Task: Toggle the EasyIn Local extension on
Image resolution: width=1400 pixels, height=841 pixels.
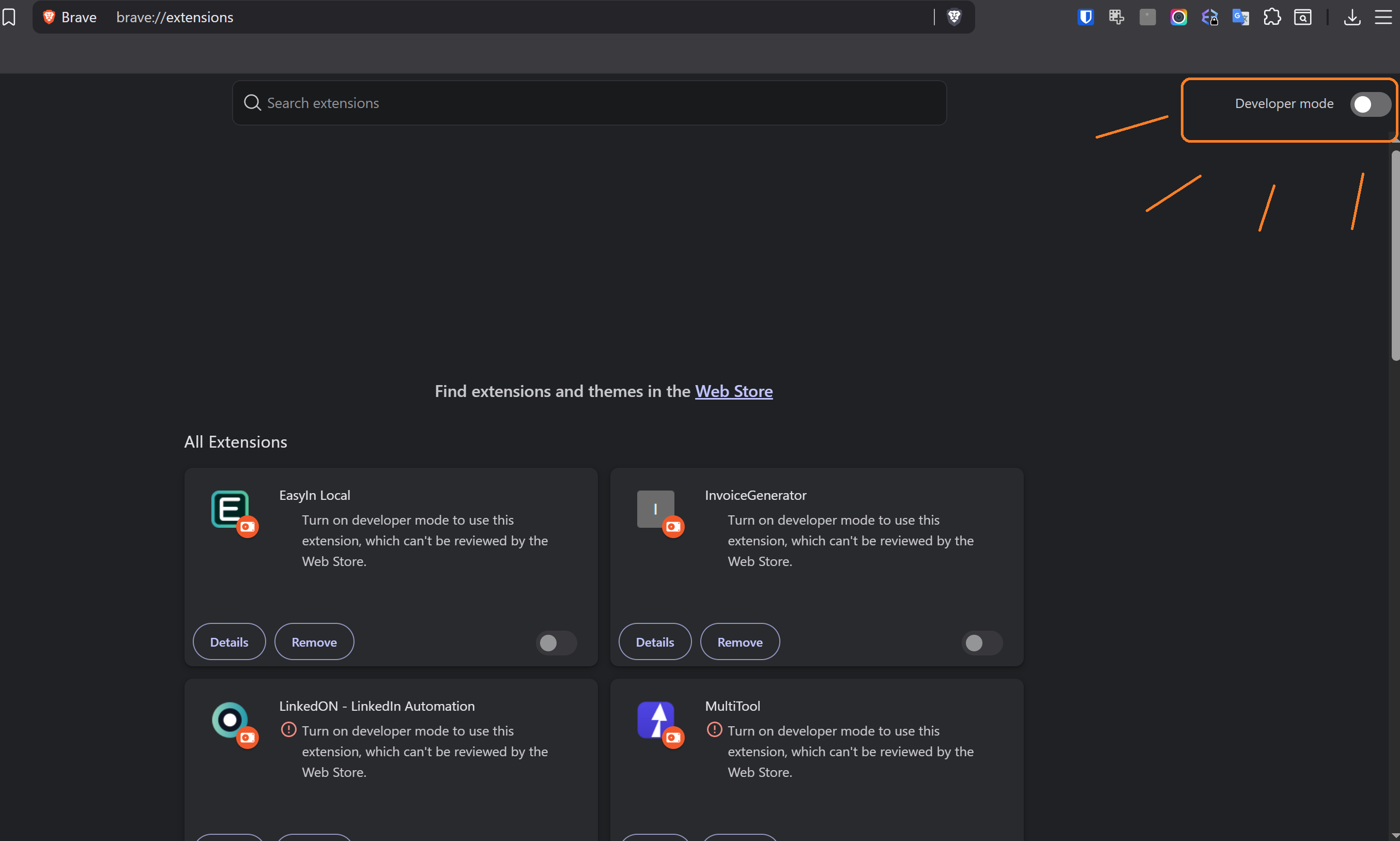Action: pyautogui.click(x=557, y=643)
